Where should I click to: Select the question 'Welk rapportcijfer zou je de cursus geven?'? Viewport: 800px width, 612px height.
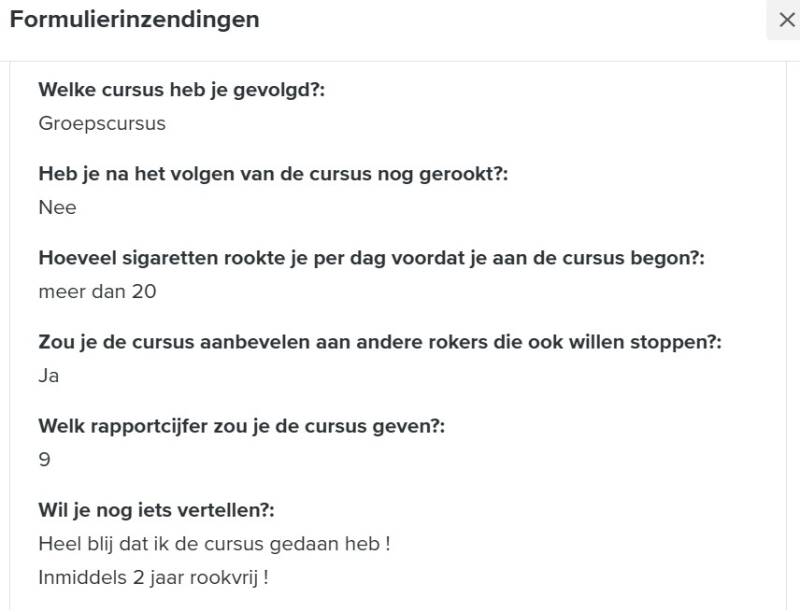(x=241, y=426)
